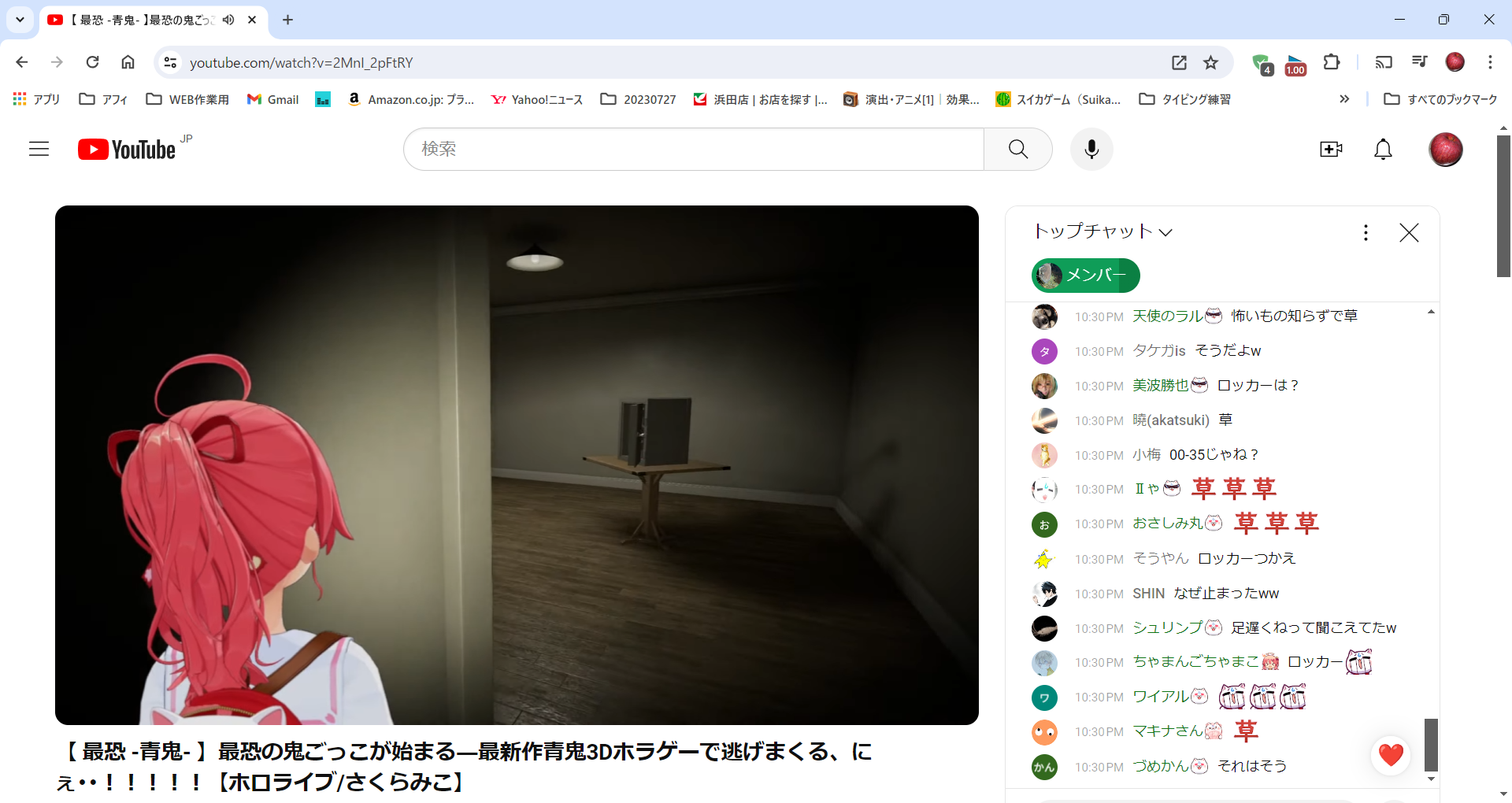Open the hamburger menu for the sidebar
The image size is (1512, 803).
click(x=39, y=149)
